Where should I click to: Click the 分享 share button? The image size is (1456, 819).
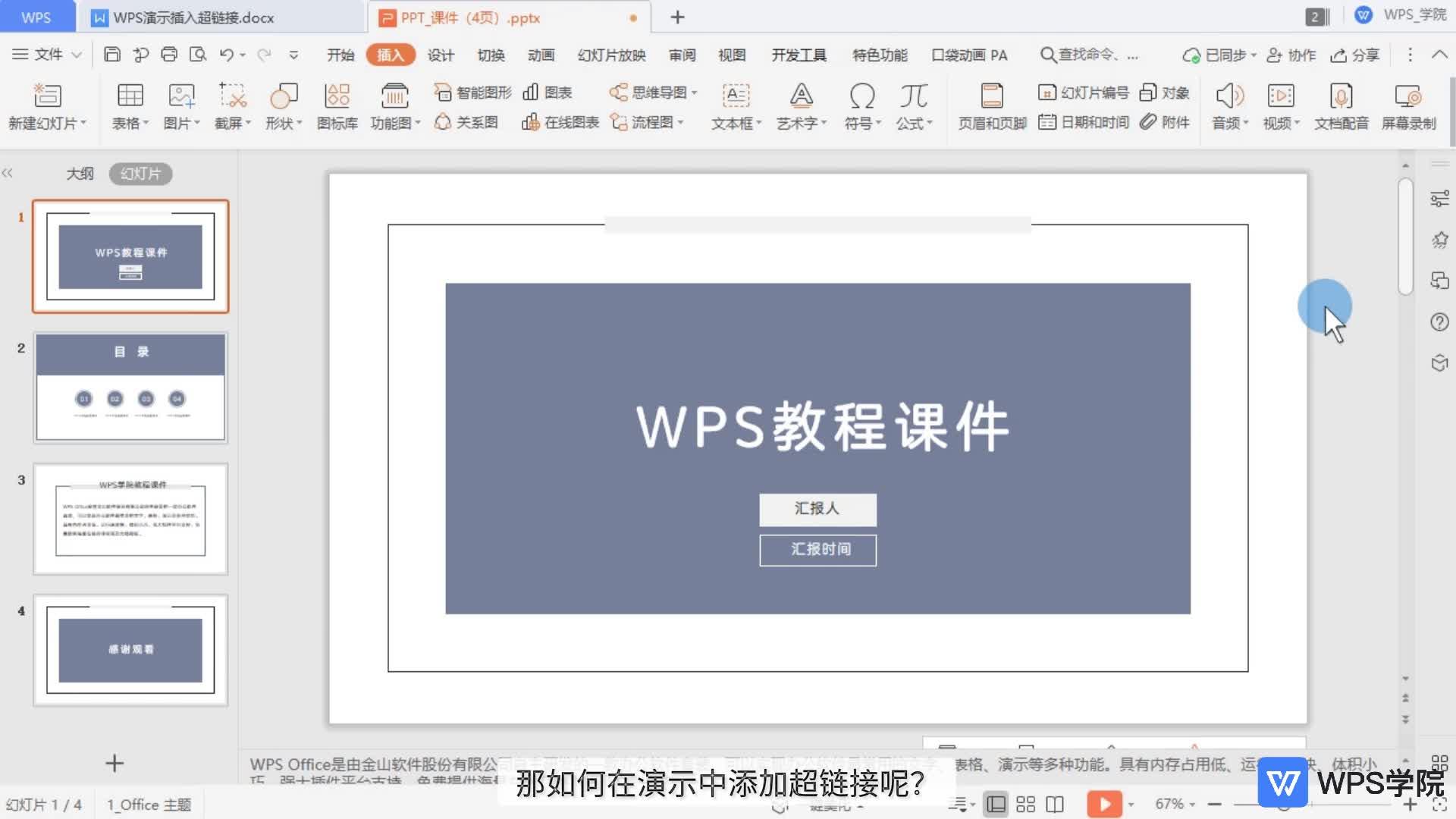[x=1355, y=55]
